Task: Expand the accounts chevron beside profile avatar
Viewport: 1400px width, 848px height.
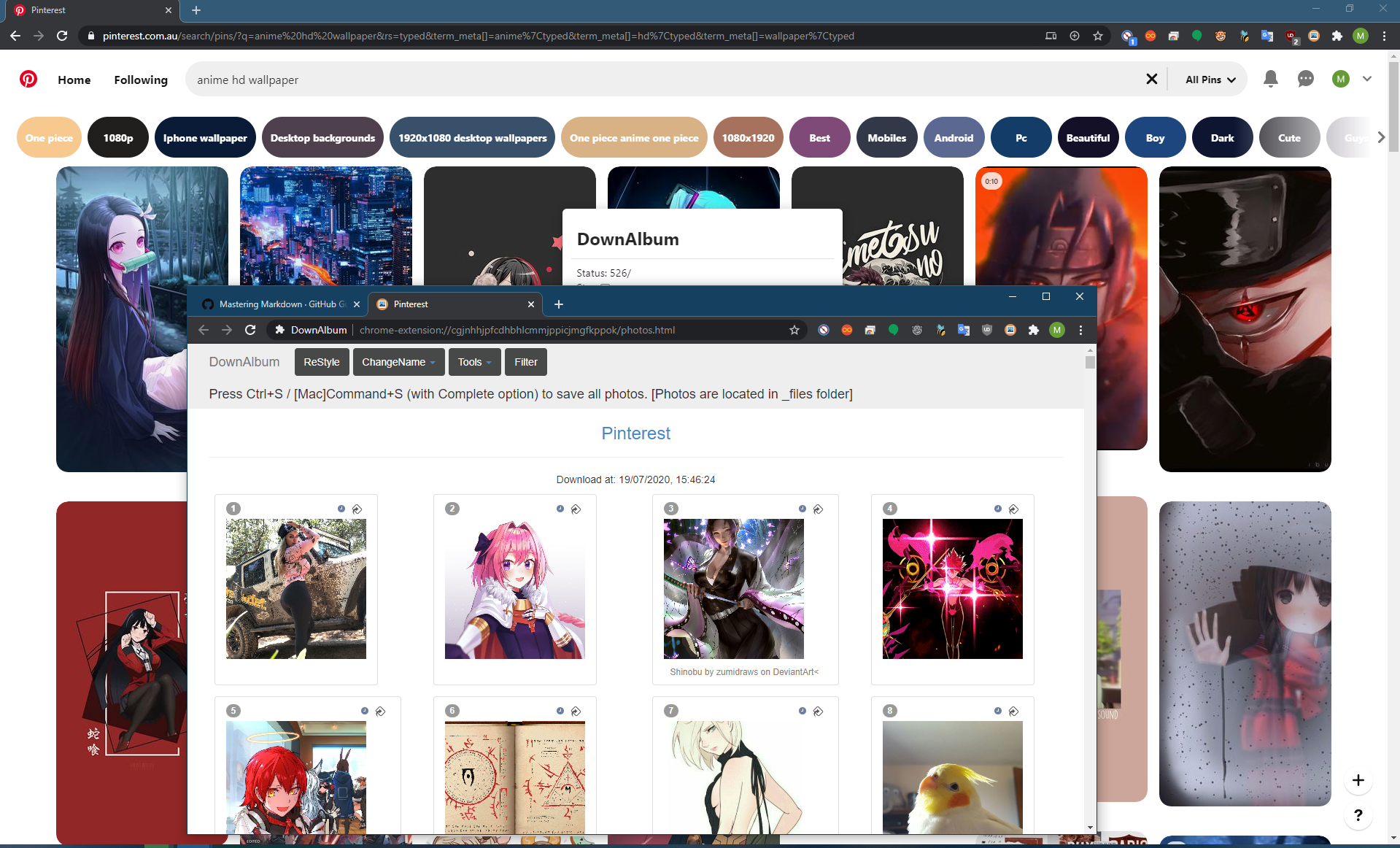Action: point(1367,79)
